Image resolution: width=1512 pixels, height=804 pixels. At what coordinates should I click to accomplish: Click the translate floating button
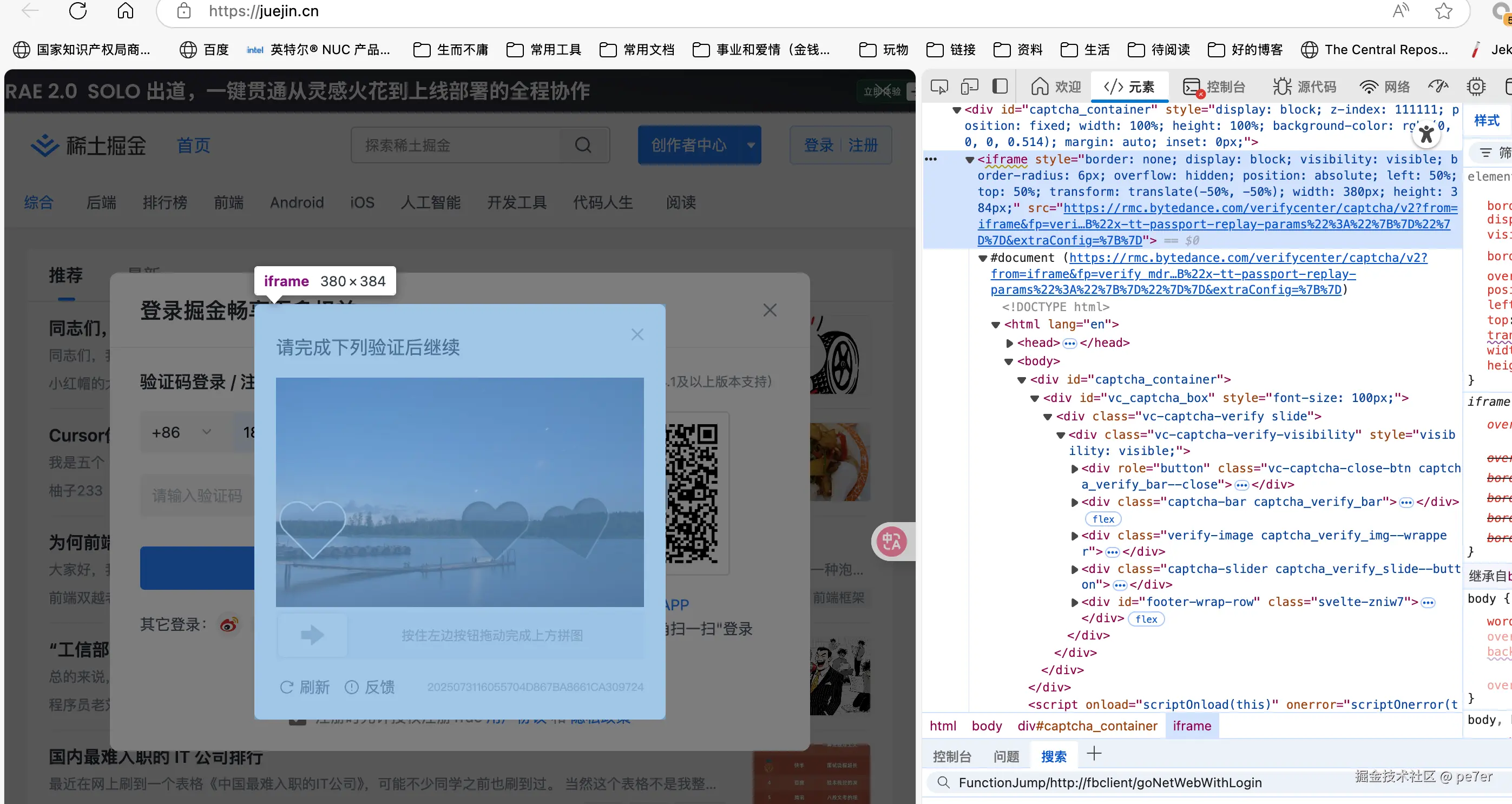click(892, 541)
